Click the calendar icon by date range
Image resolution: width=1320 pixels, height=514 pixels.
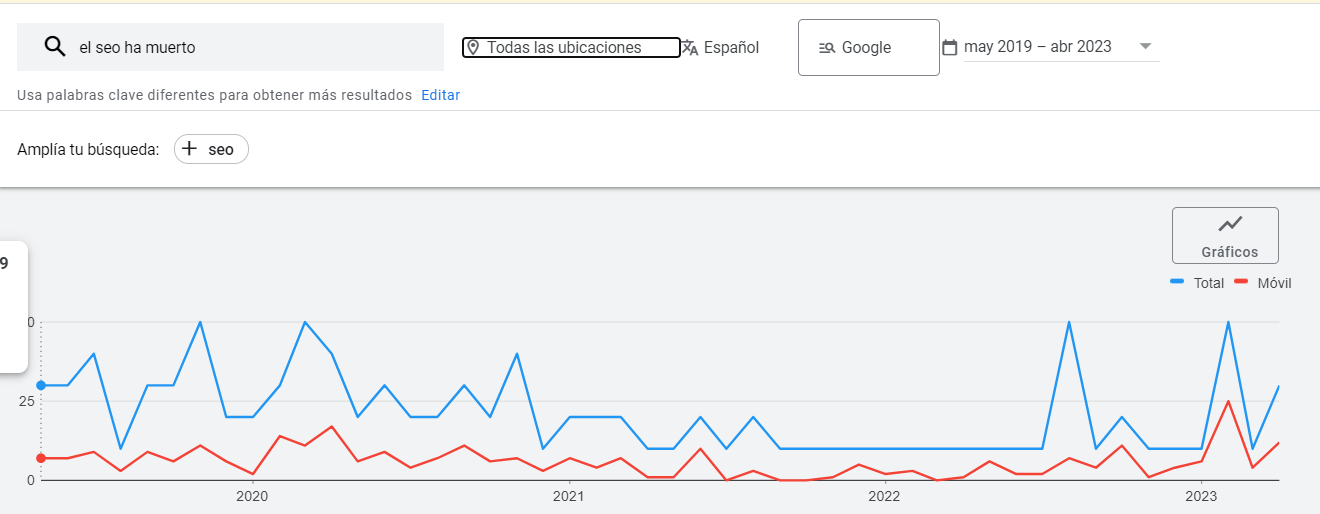[950, 47]
